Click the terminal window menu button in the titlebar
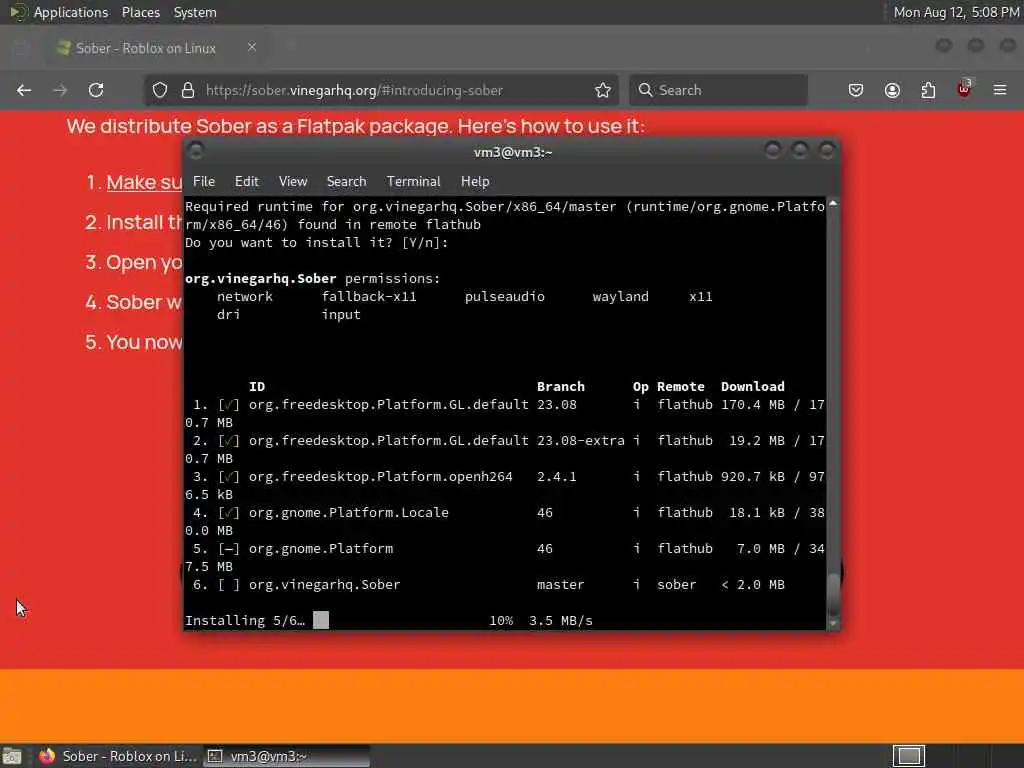 [x=196, y=151]
